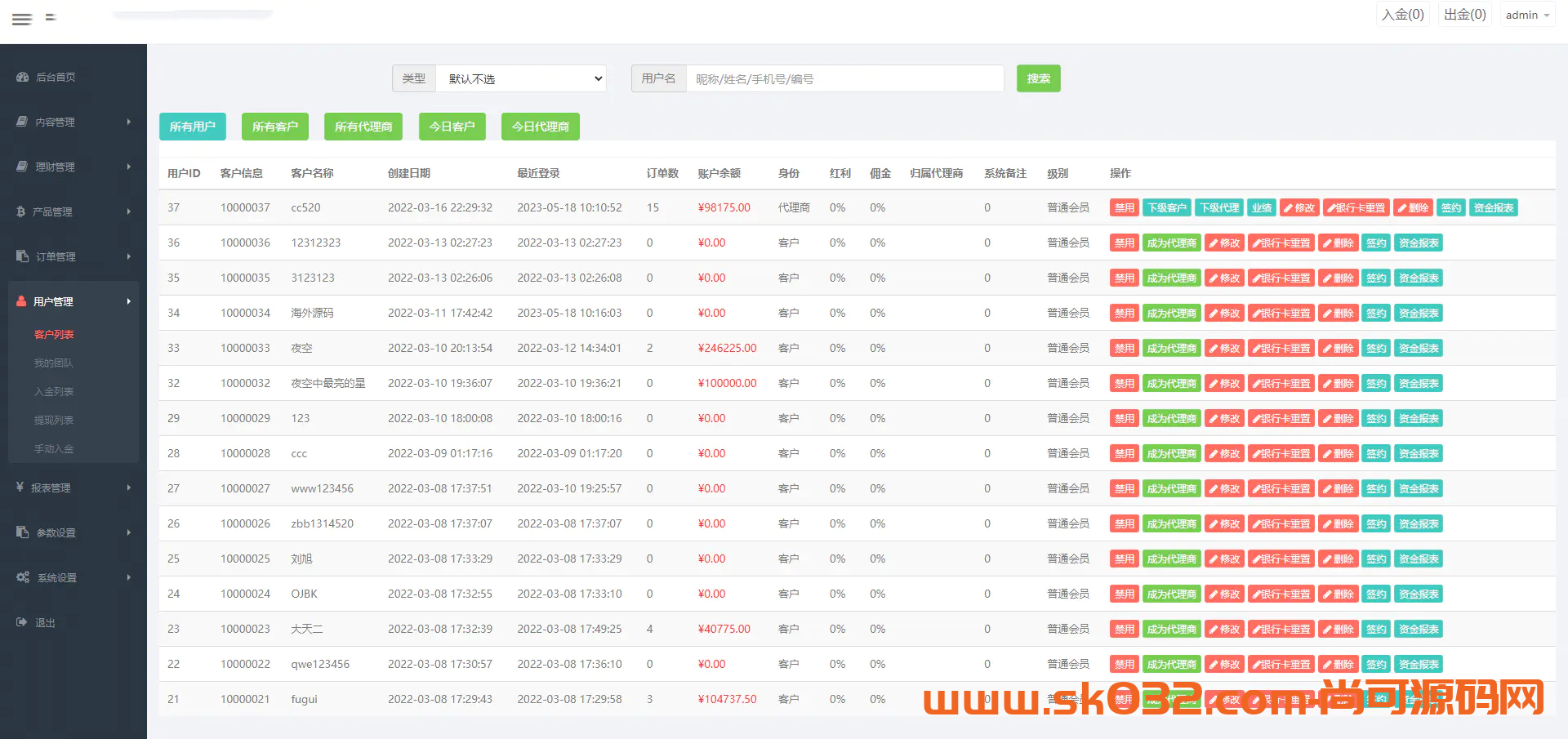Click the hamburger menu icon at top left
This screenshot has height=739, width=1568.
pos(22,19)
